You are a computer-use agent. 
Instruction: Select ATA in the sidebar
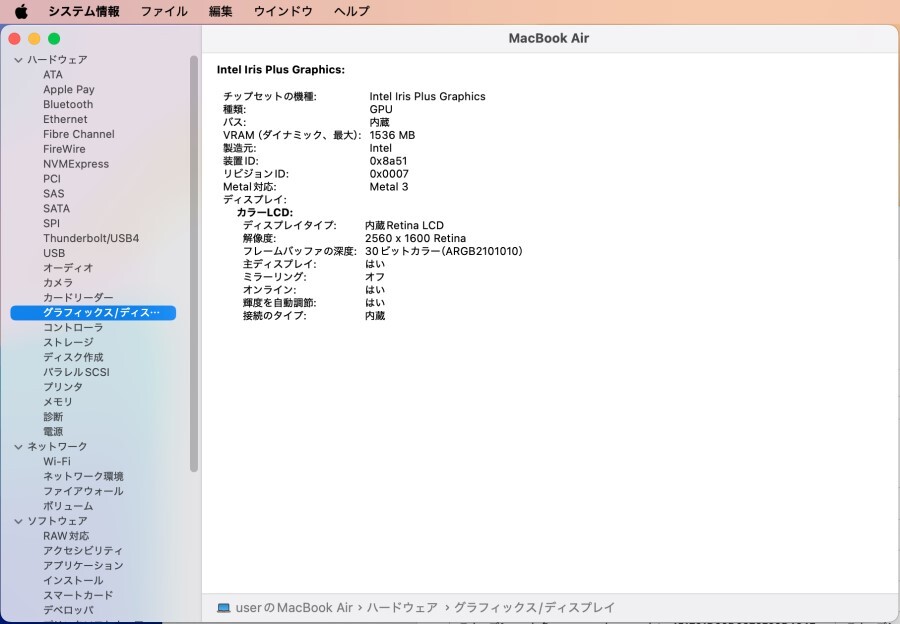pos(53,75)
